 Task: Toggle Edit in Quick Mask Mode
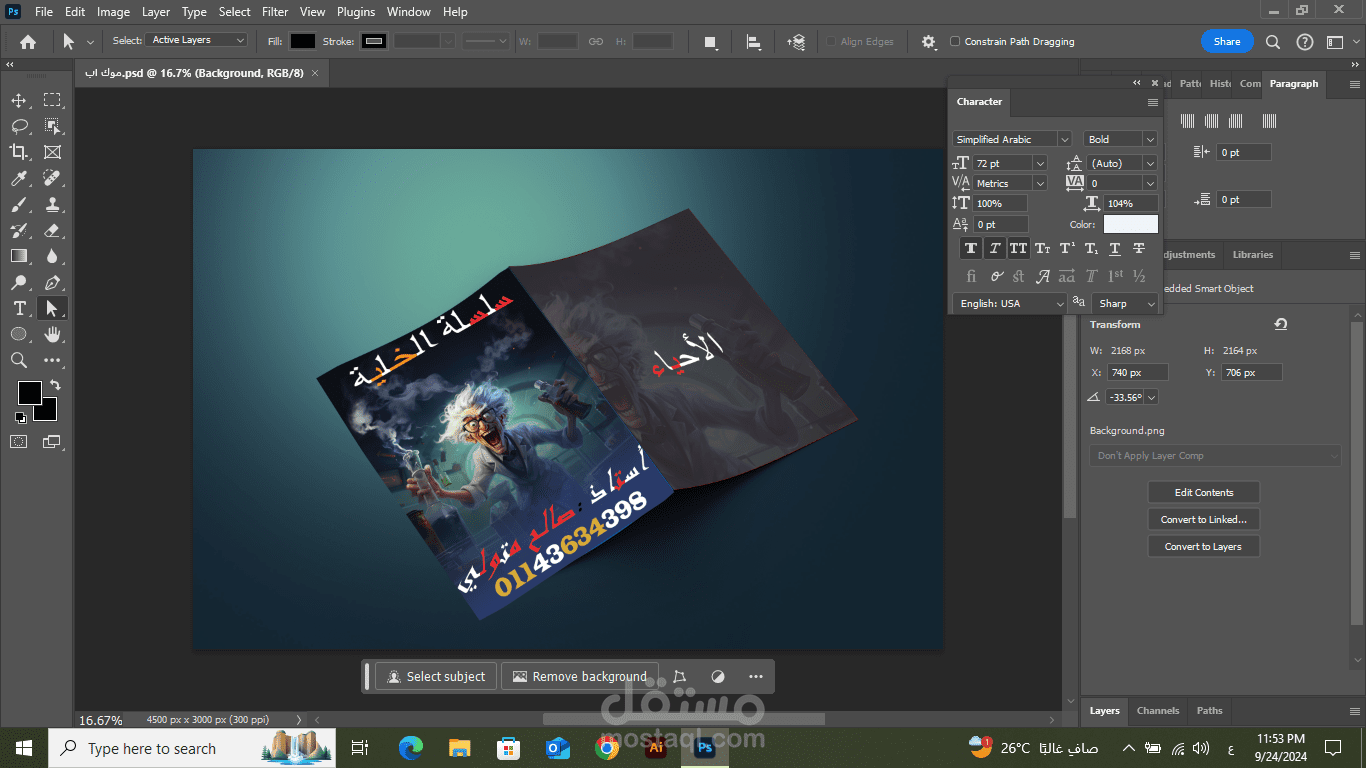pos(19,441)
